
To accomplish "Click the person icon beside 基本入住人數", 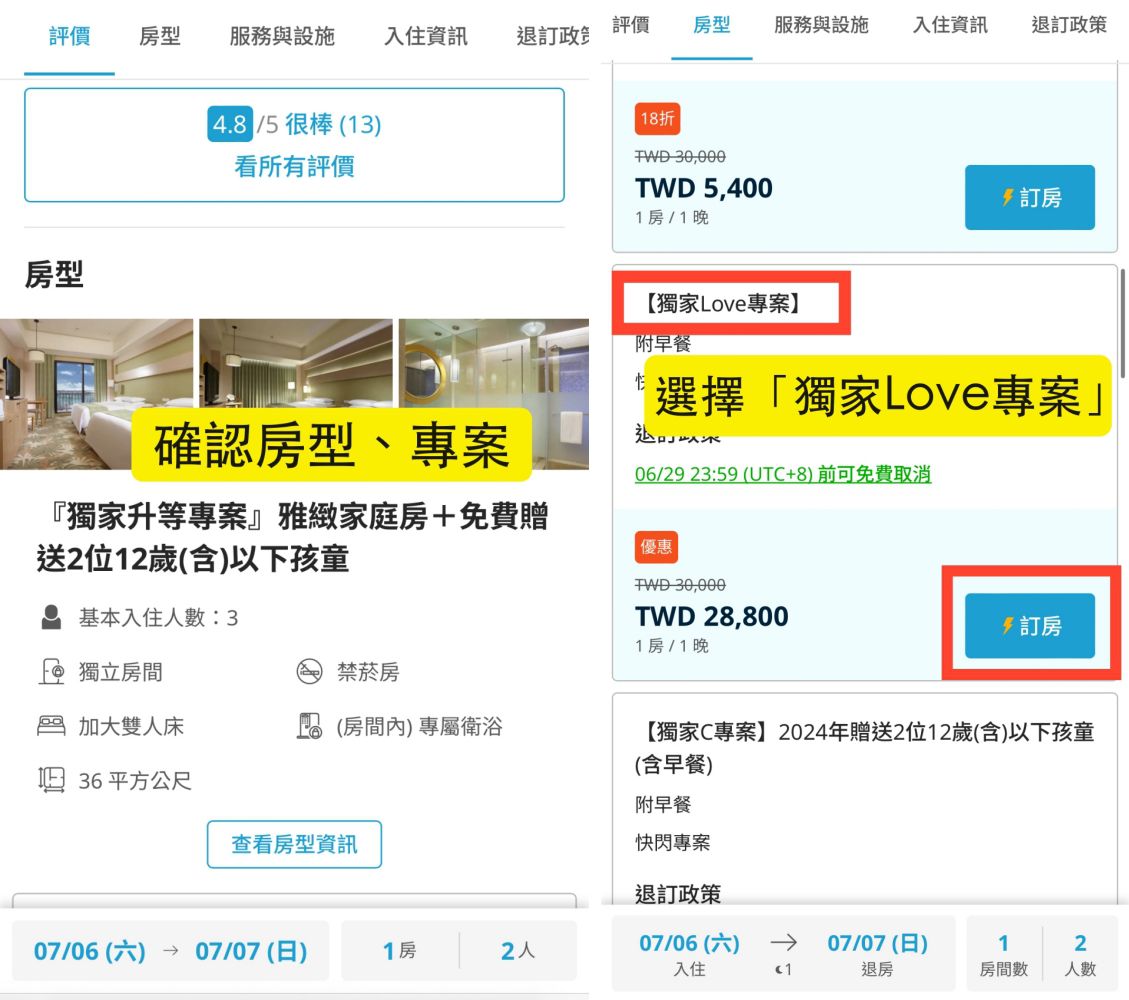I will point(51,618).
